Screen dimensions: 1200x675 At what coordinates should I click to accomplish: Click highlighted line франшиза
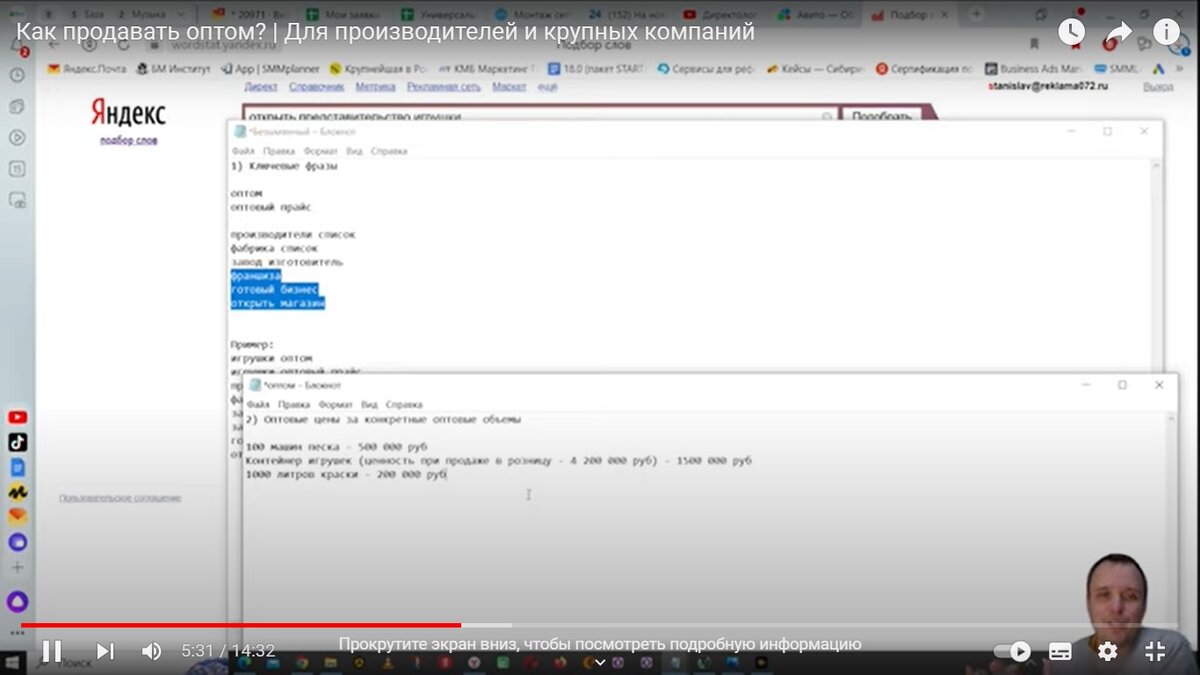coord(256,275)
